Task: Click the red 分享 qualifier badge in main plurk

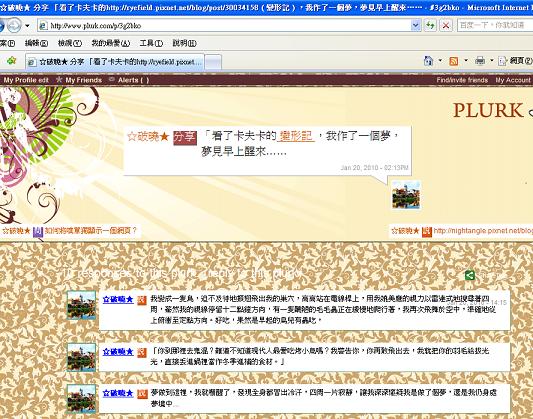Action: point(185,138)
